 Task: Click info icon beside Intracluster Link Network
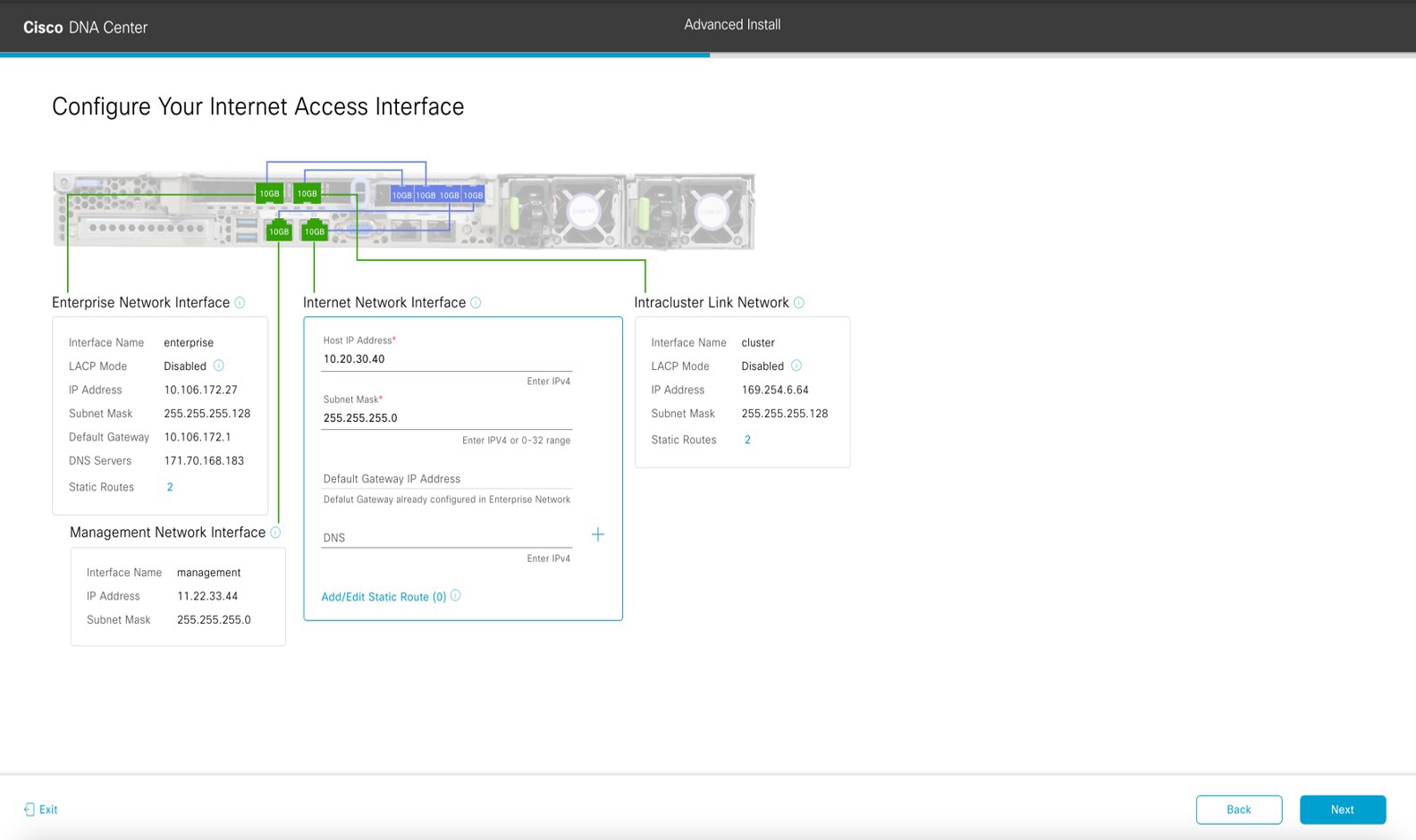point(799,303)
